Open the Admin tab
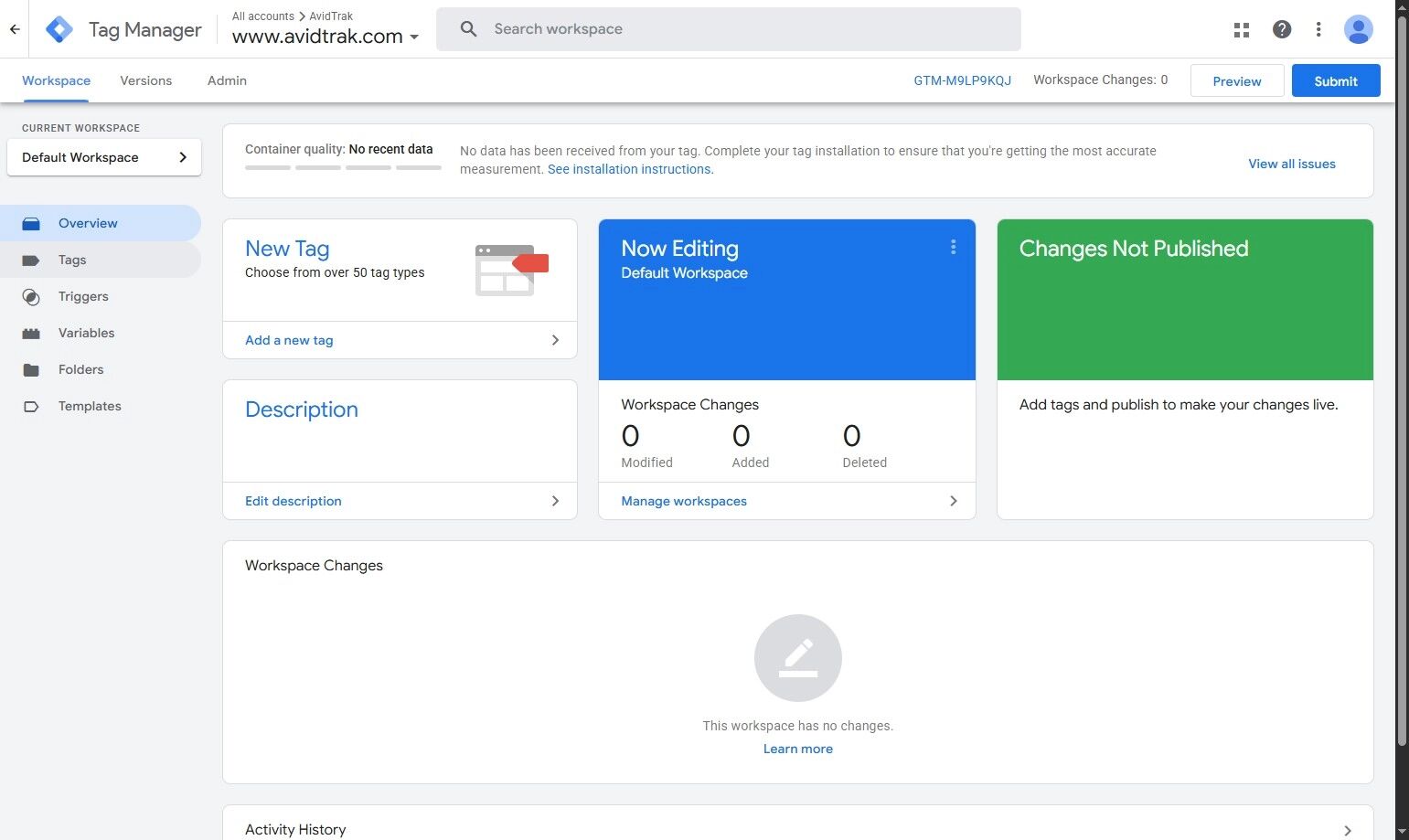Viewport: 1409px width, 840px height. click(x=226, y=80)
